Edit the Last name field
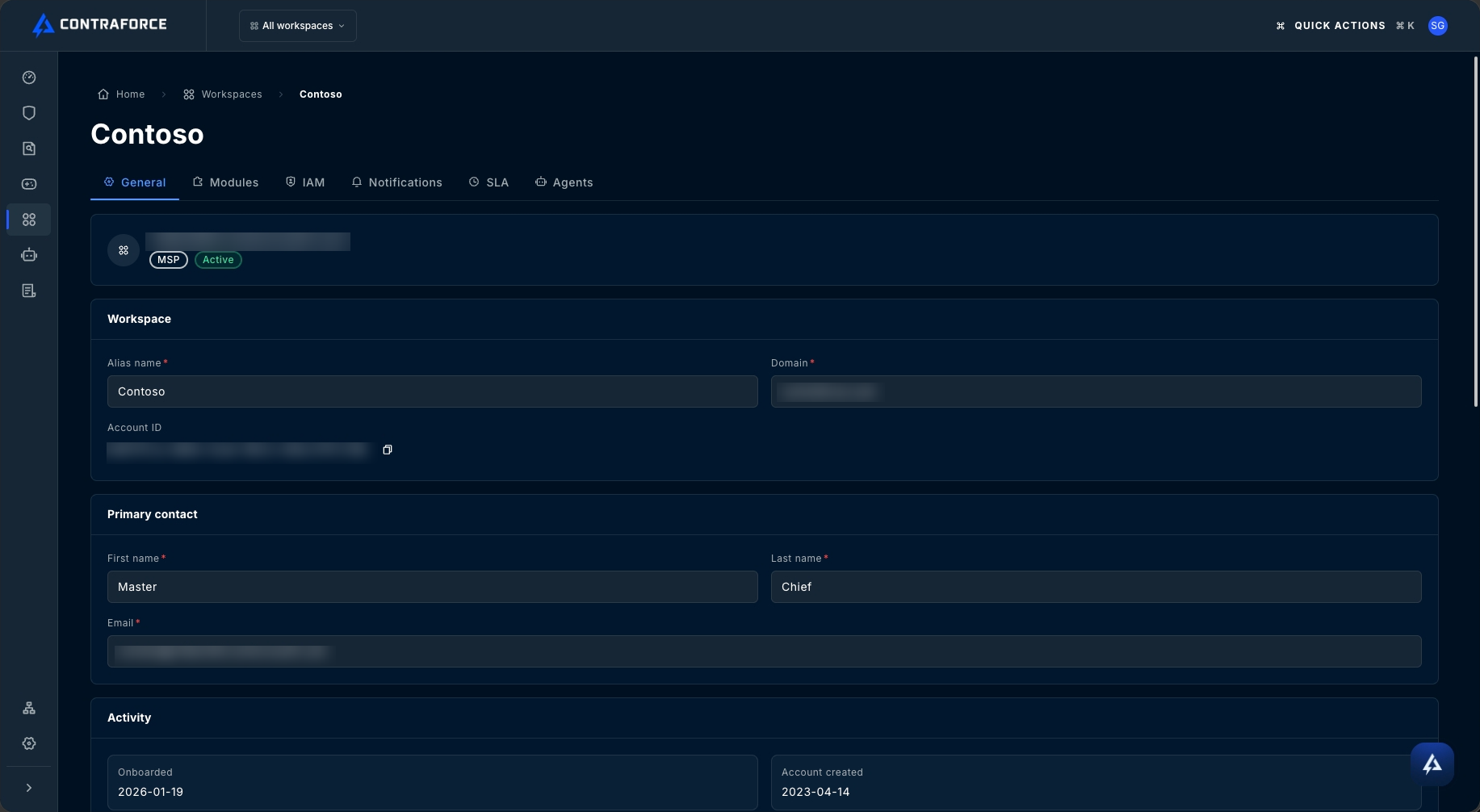This screenshot has height=812, width=1480. tap(1096, 587)
